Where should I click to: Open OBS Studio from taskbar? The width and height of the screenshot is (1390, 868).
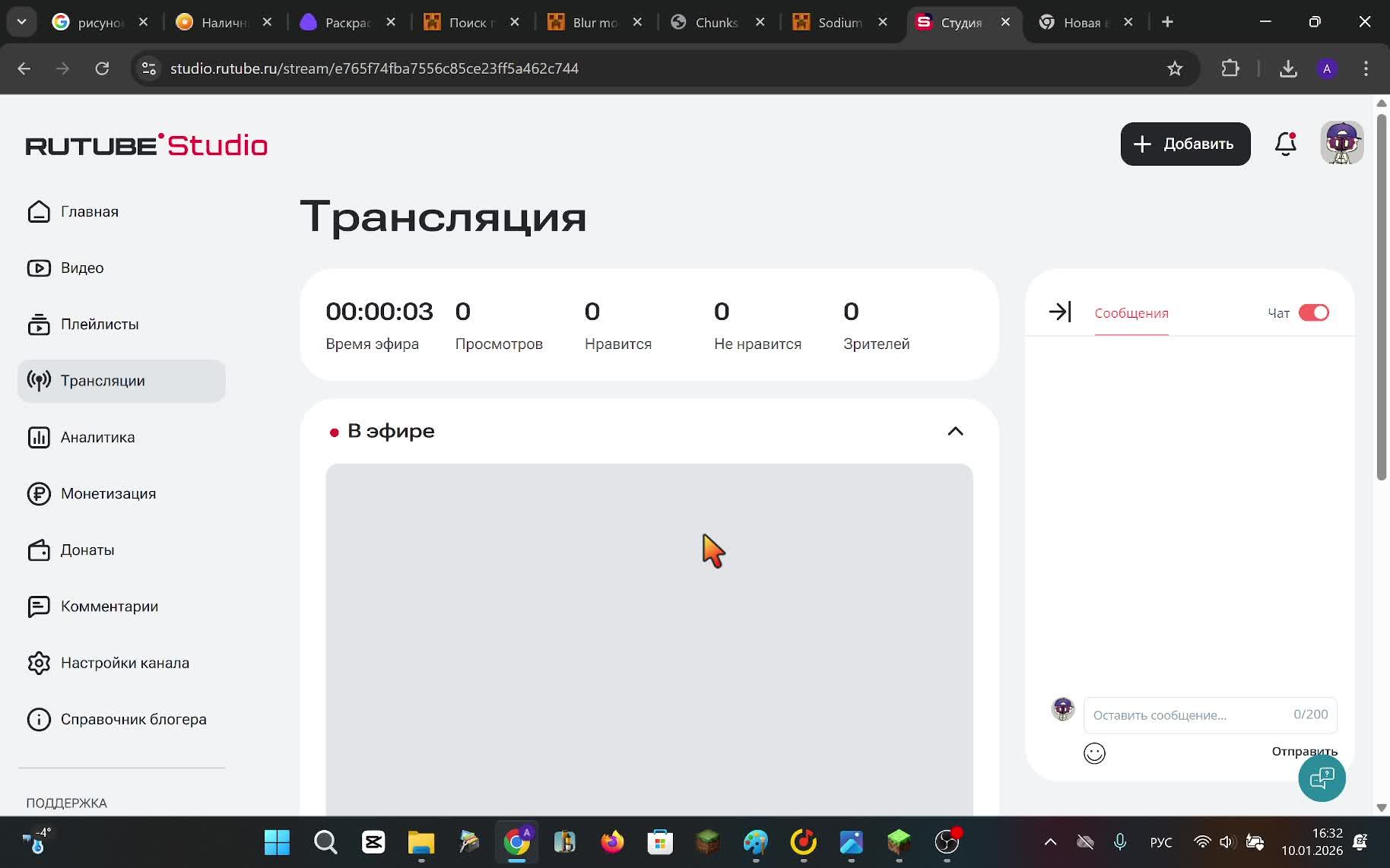[947, 842]
